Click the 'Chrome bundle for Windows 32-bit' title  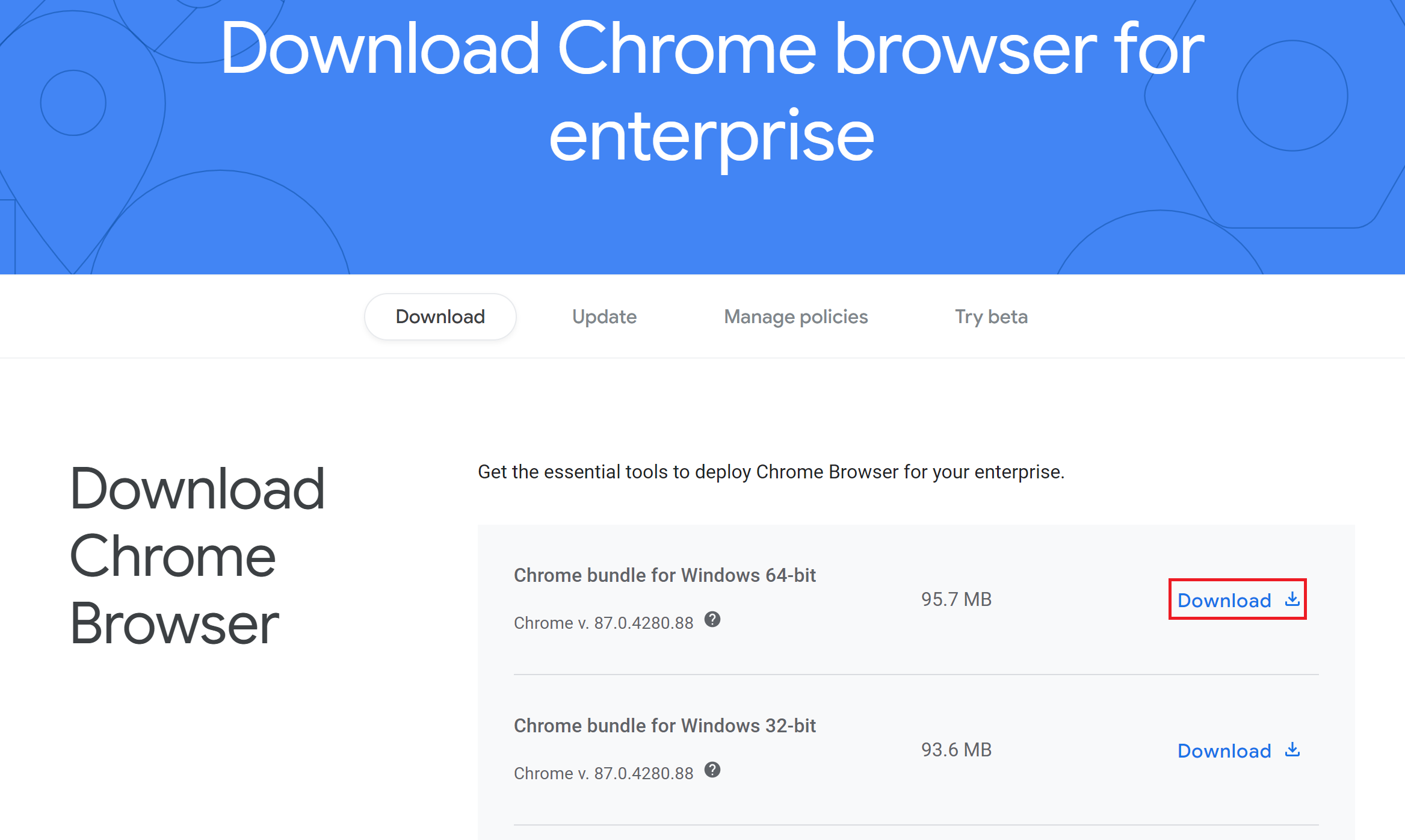pyautogui.click(x=664, y=725)
